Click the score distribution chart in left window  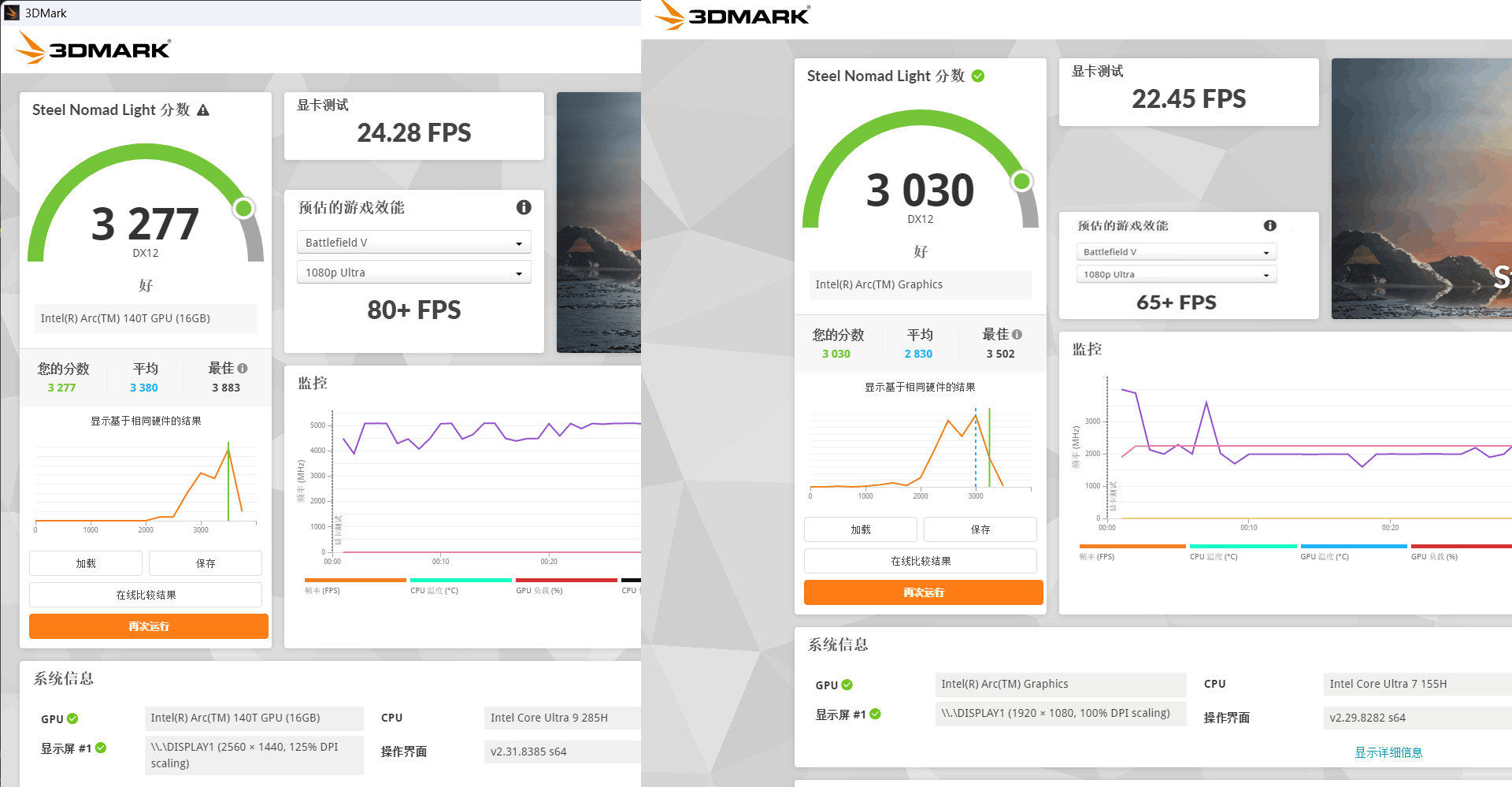pos(146,485)
